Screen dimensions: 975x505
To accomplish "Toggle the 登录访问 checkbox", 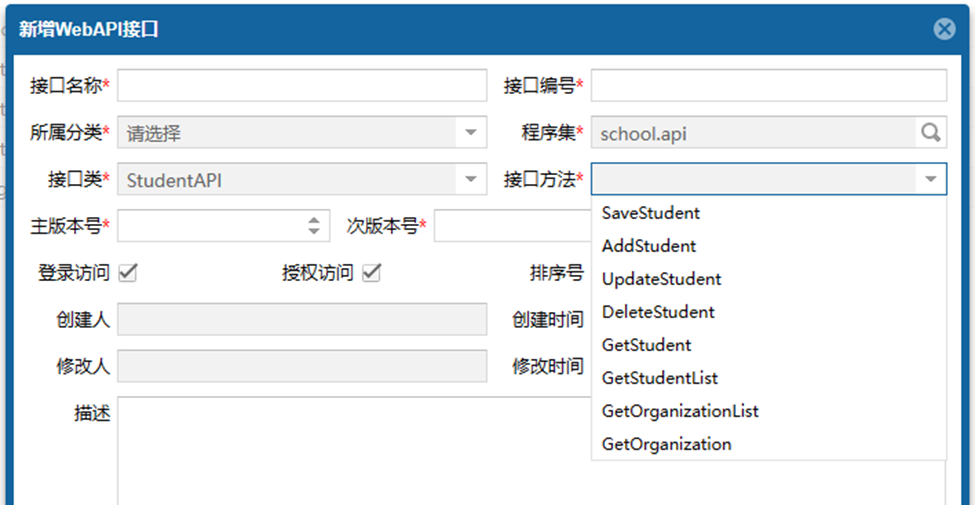I will point(127,272).
